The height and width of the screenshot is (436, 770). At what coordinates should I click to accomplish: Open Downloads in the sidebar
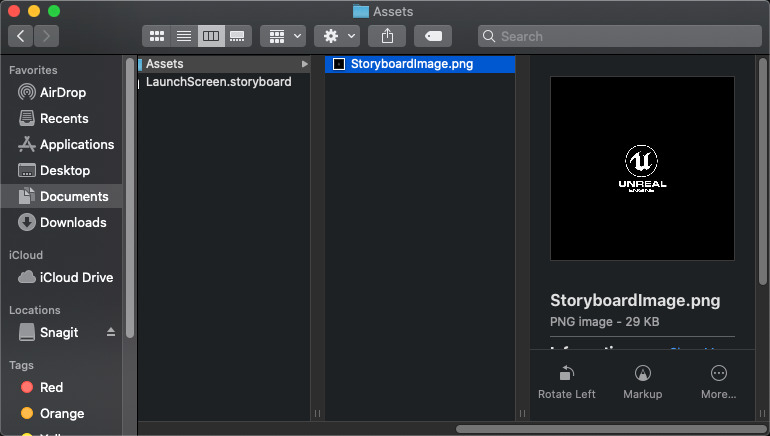[61, 222]
